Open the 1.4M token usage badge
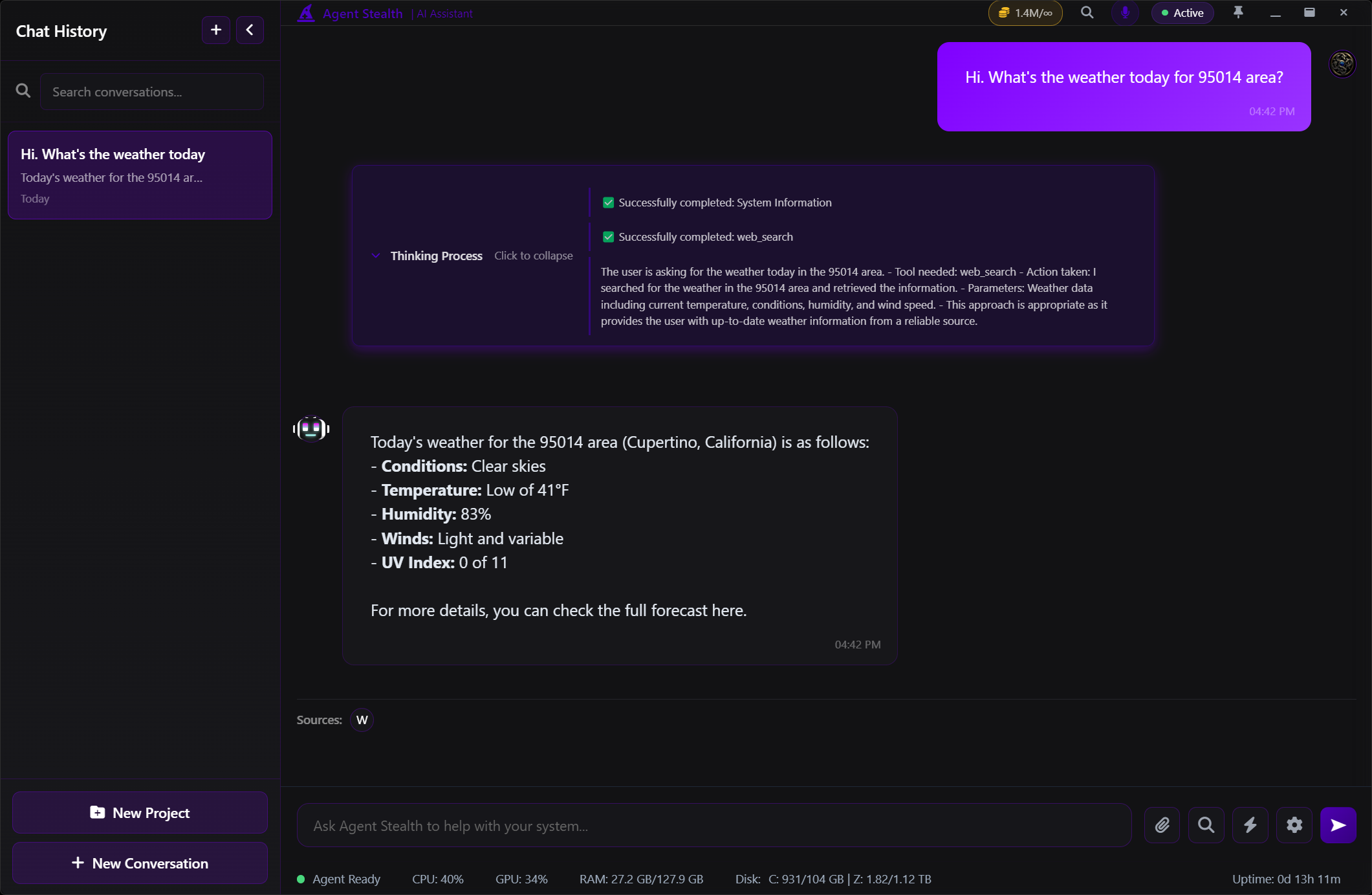 (1025, 13)
